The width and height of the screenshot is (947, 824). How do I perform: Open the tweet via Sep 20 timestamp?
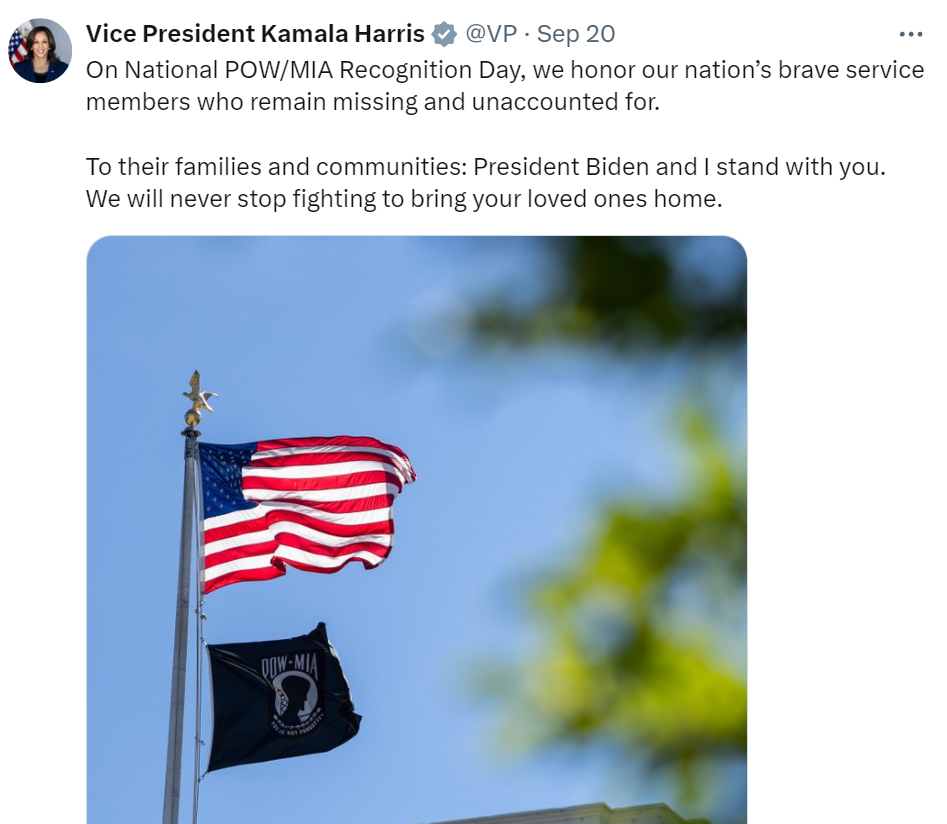coord(576,34)
